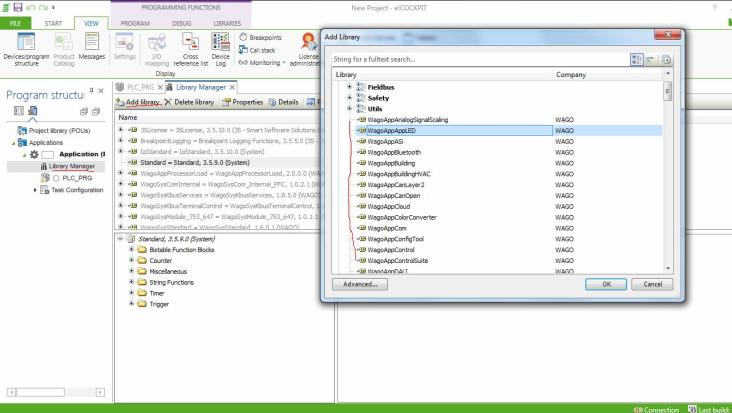Image resolution: width=732 pixels, height=413 pixels.
Task: Close the Library Manager tab
Action: point(232,87)
